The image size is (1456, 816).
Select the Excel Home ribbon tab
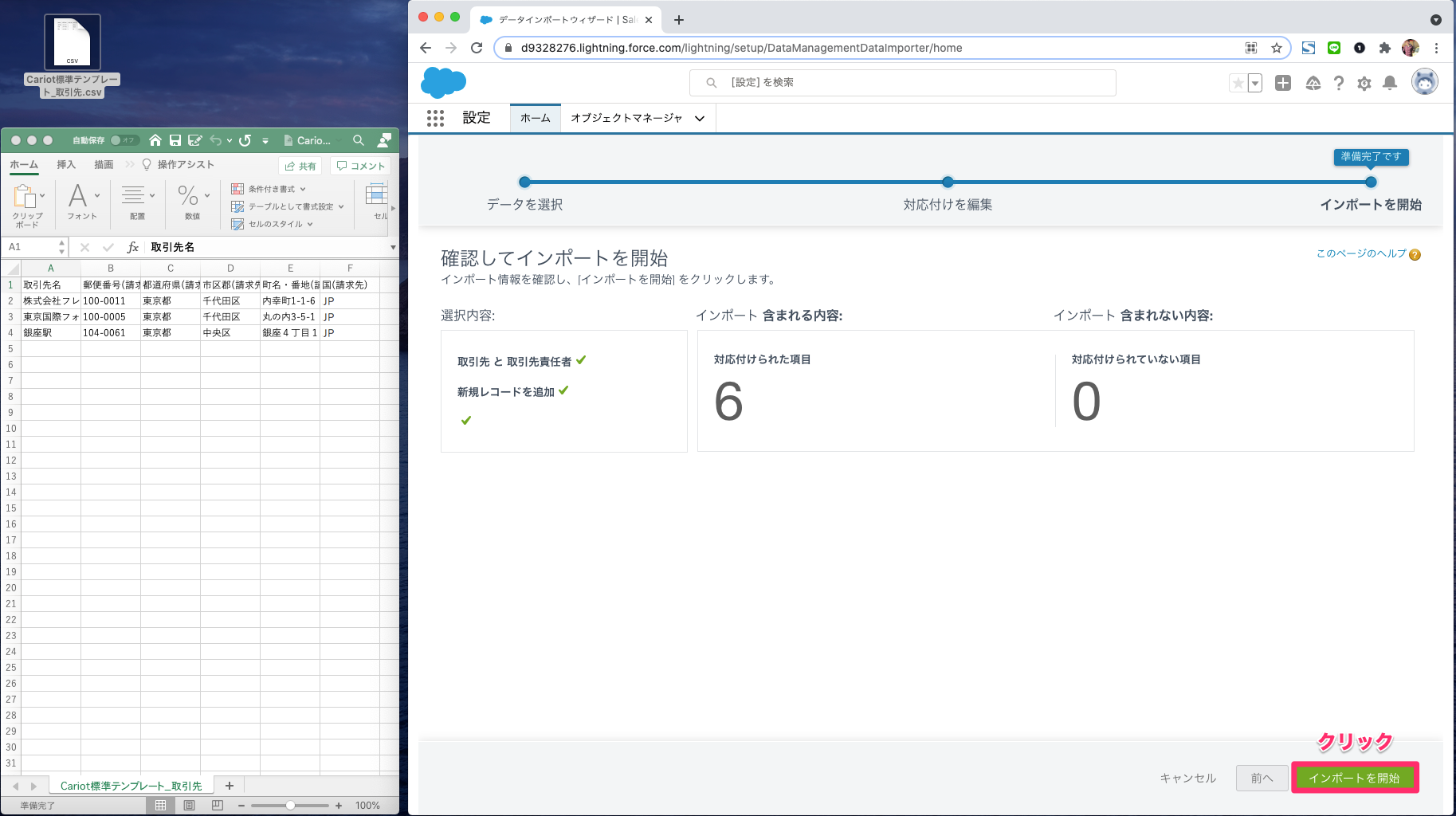click(x=24, y=165)
